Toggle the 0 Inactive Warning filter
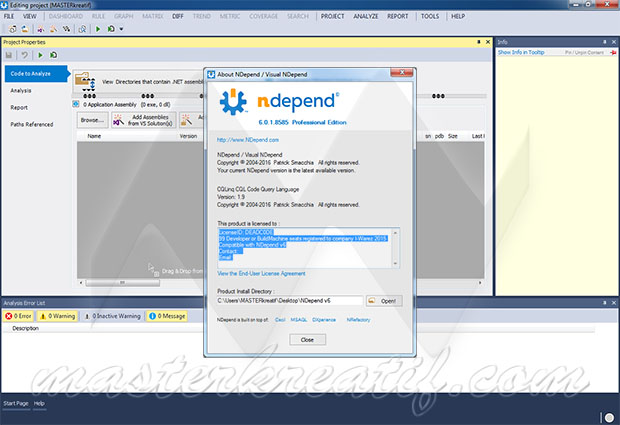Screen dimensions: 620x425 (113, 316)
